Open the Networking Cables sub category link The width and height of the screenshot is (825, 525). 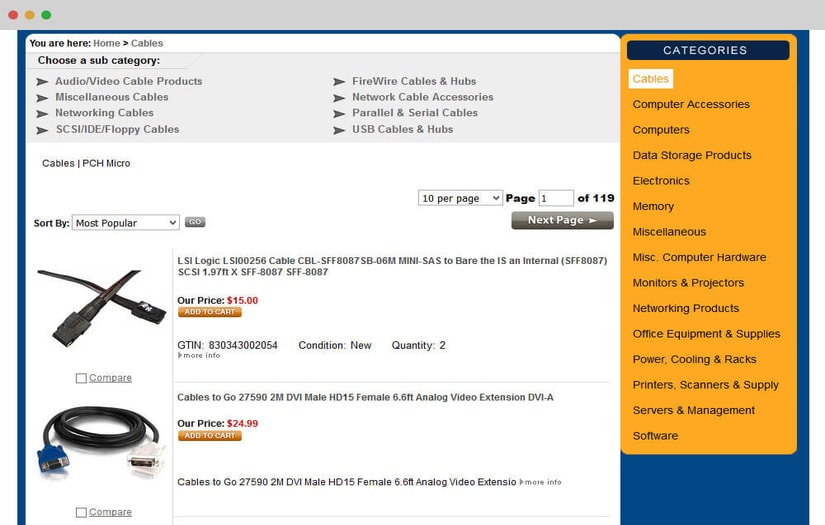pyautogui.click(x=104, y=113)
